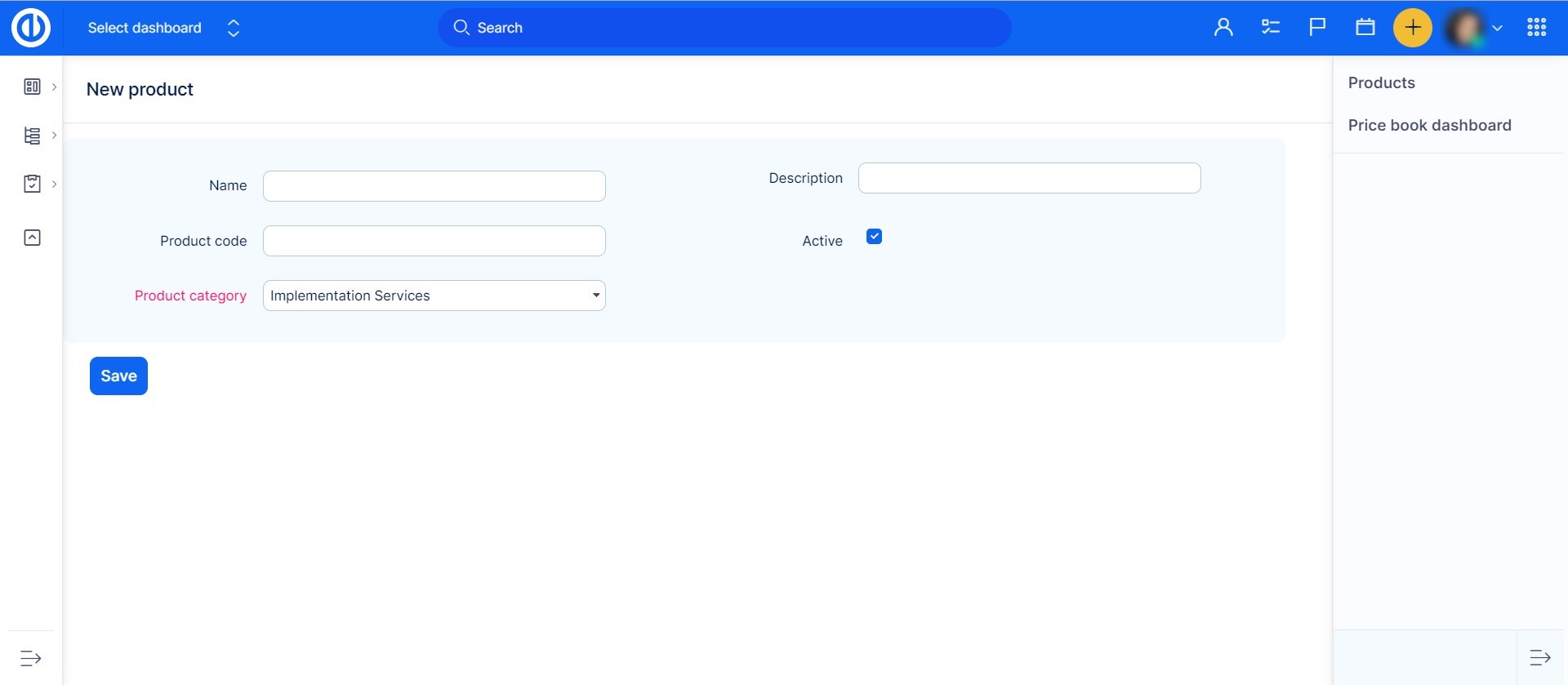Open the user profile icon in top bar
Viewport: 1568px width, 685px height.
[1223, 28]
